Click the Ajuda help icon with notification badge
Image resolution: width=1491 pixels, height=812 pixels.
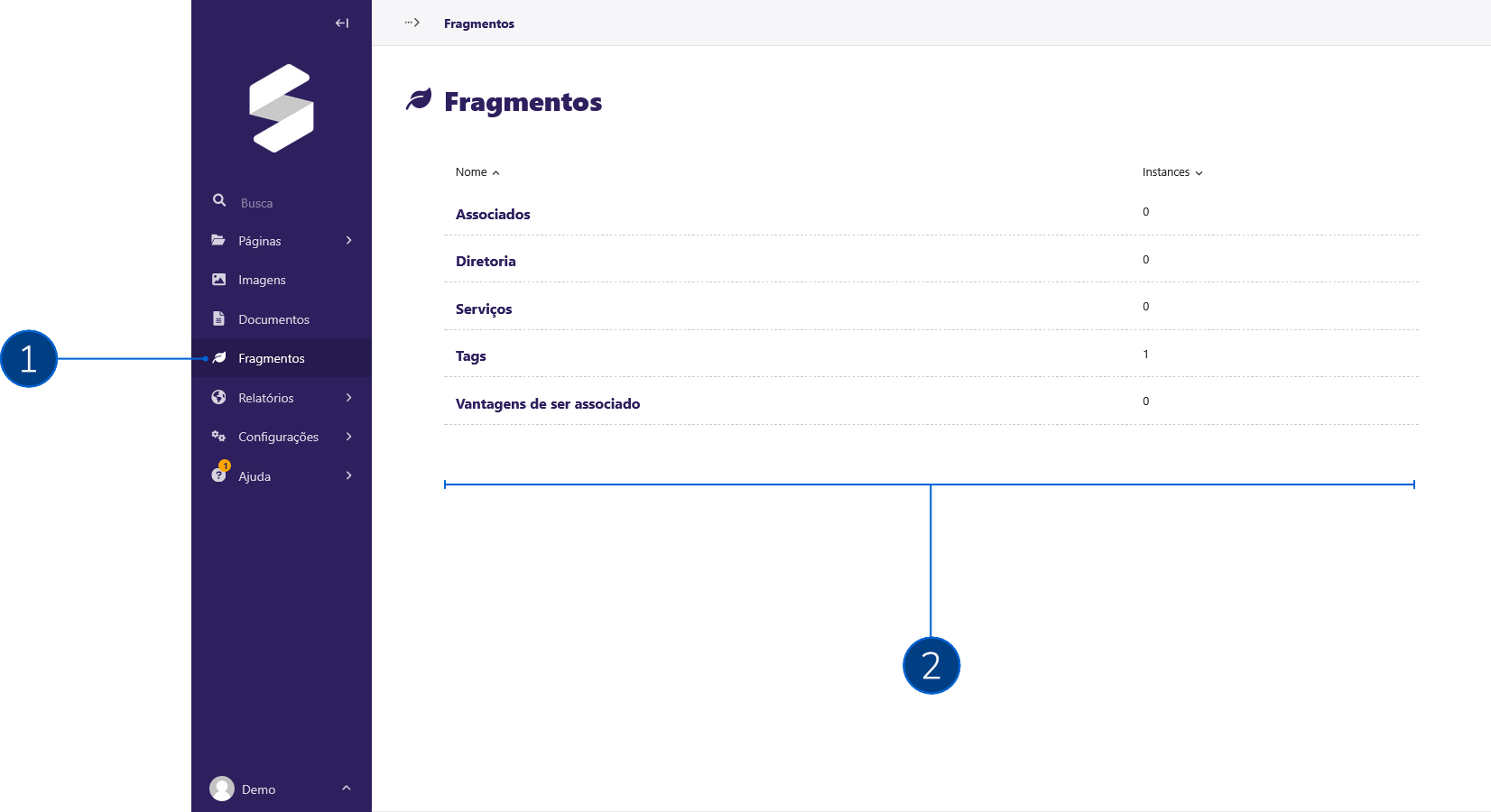219,475
